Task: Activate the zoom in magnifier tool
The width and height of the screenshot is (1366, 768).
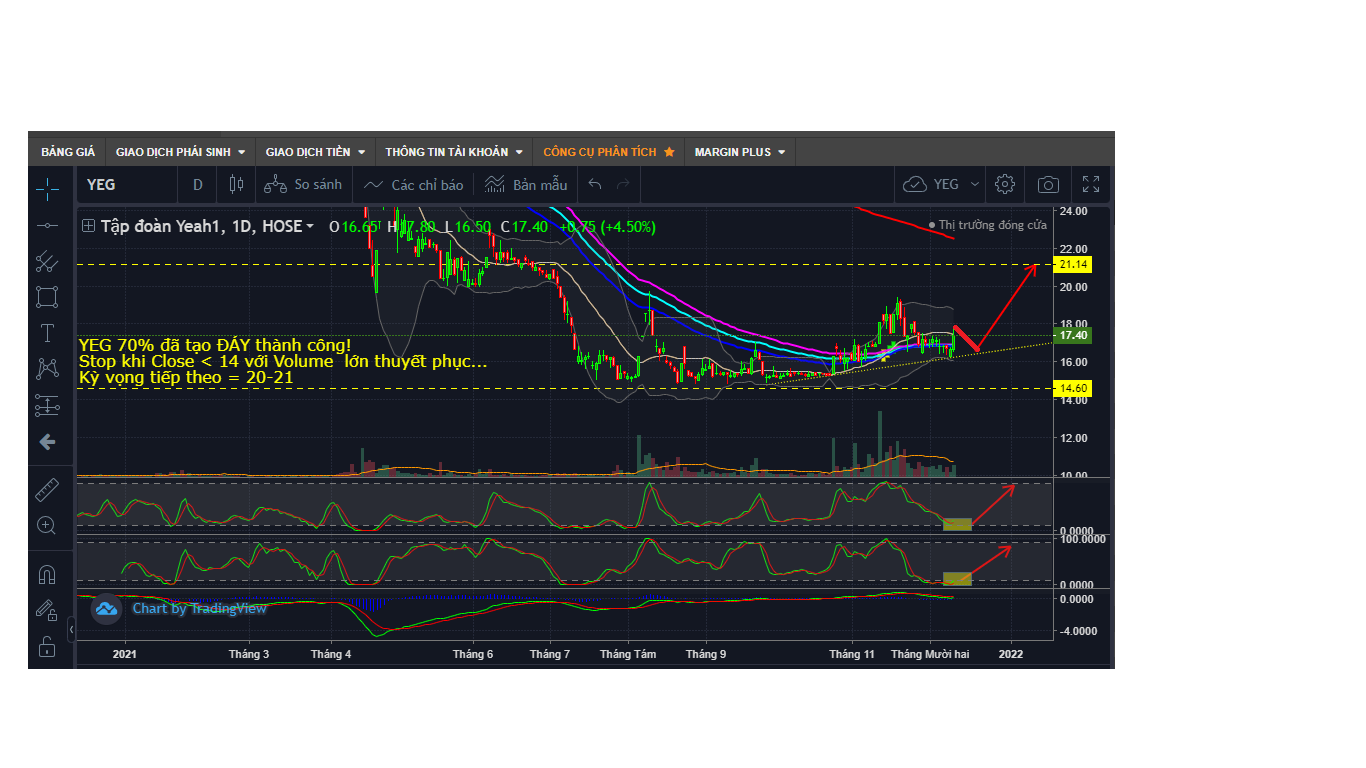Action: pyautogui.click(x=47, y=525)
